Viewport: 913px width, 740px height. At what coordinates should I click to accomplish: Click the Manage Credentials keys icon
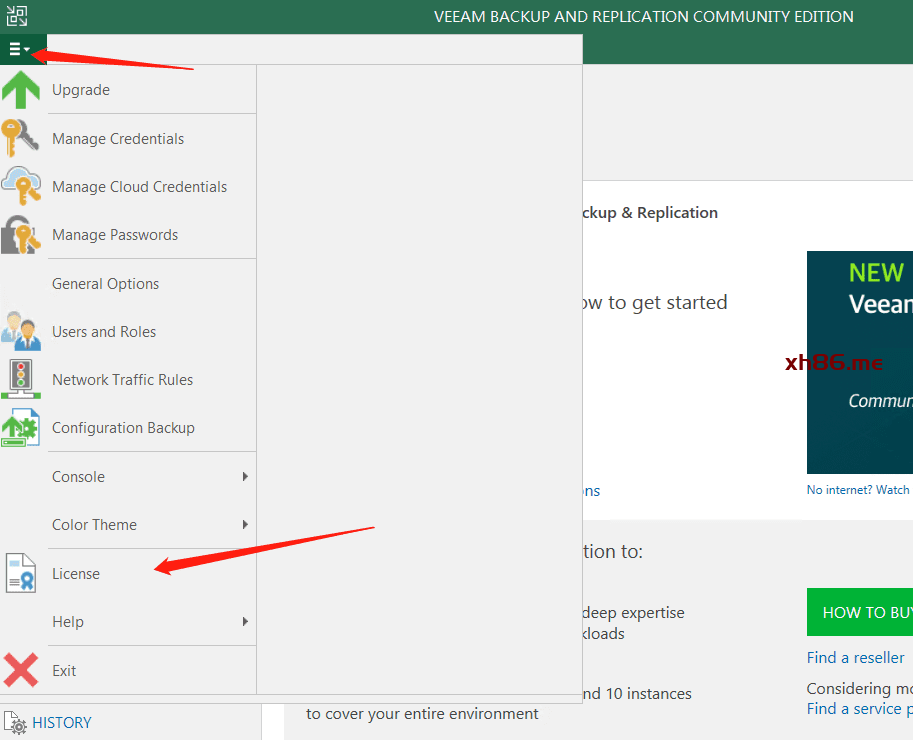click(20, 138)
